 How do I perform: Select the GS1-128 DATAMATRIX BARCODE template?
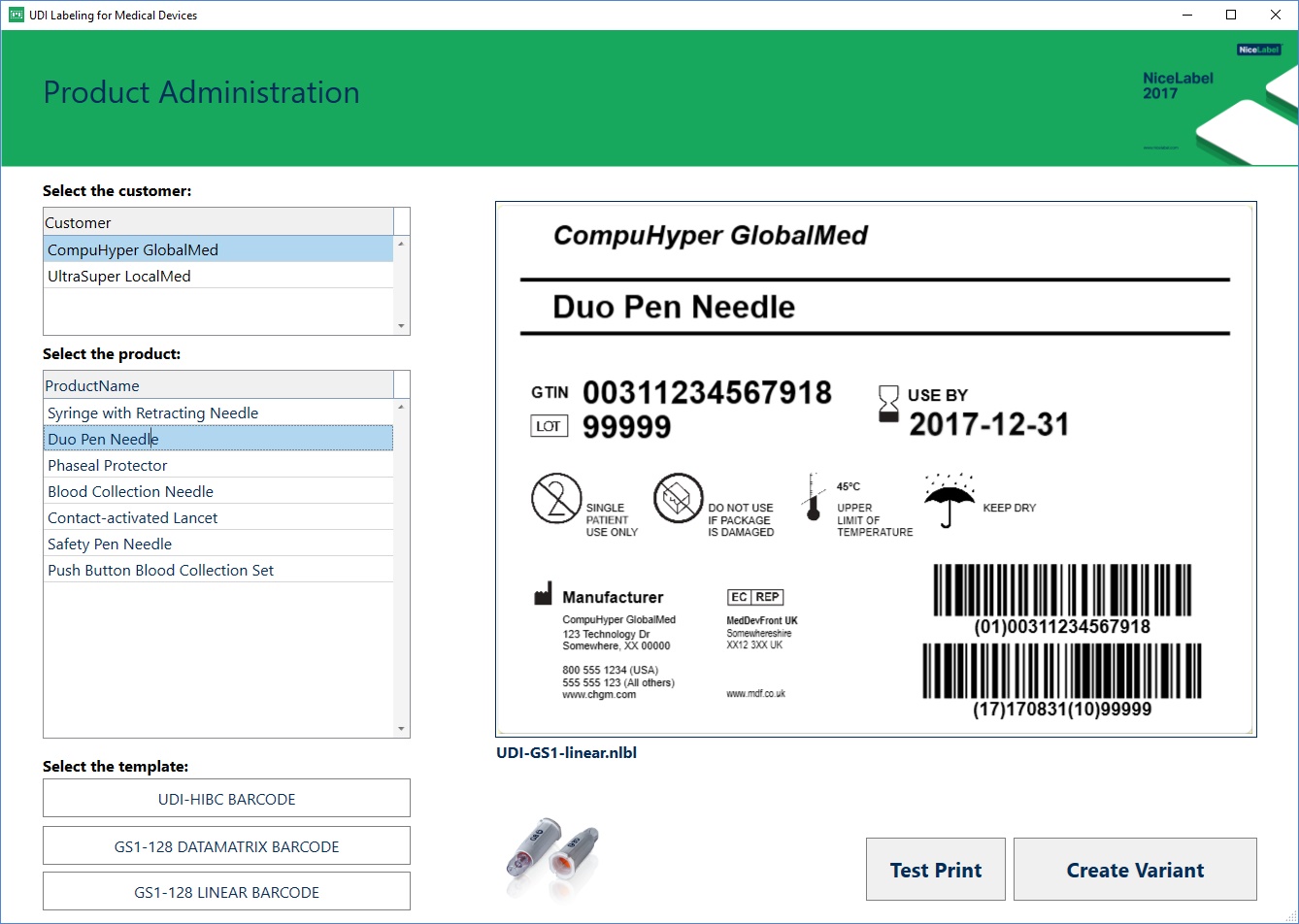click(226, 845)
